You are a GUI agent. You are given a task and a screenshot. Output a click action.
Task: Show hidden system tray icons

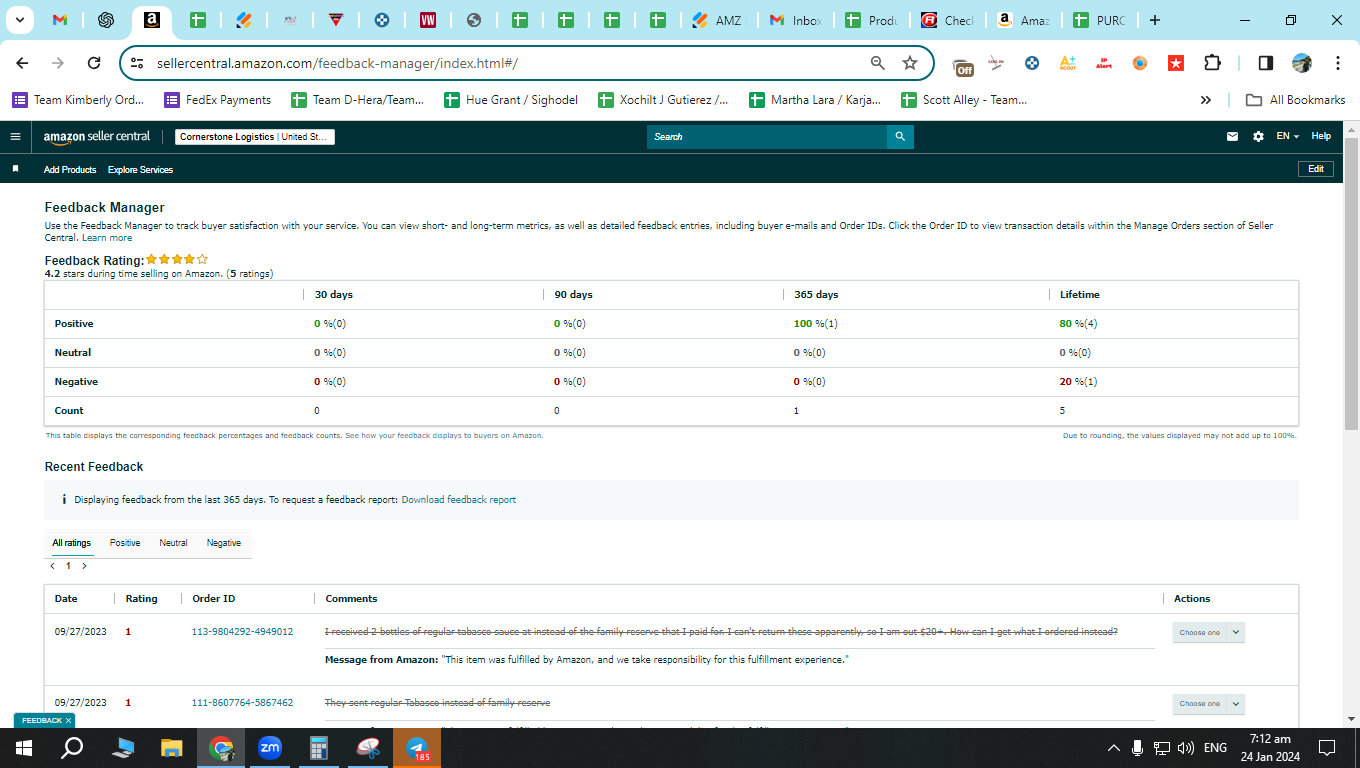coord(1113,748)
